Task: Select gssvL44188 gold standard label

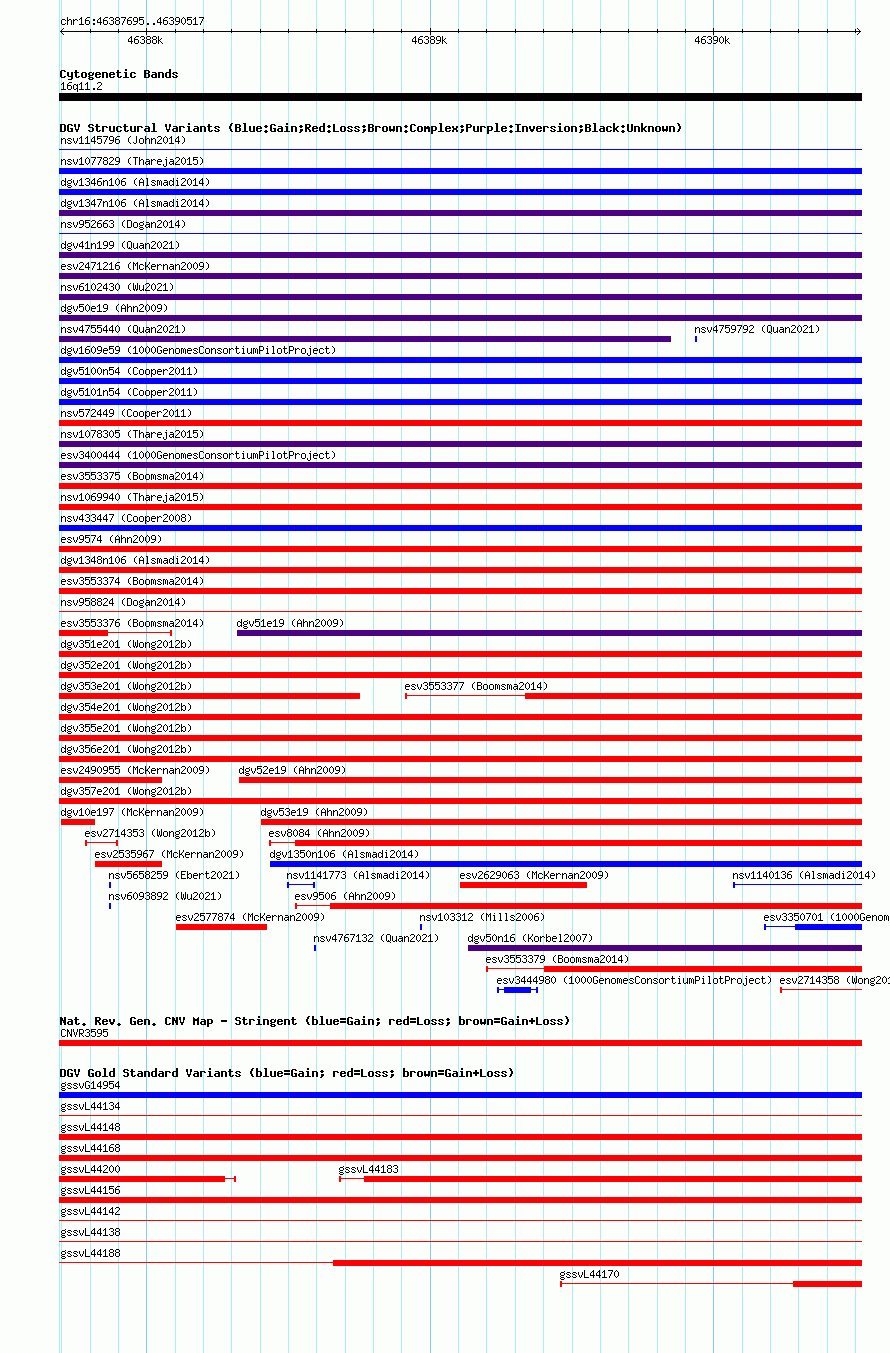Action: 90,1252
